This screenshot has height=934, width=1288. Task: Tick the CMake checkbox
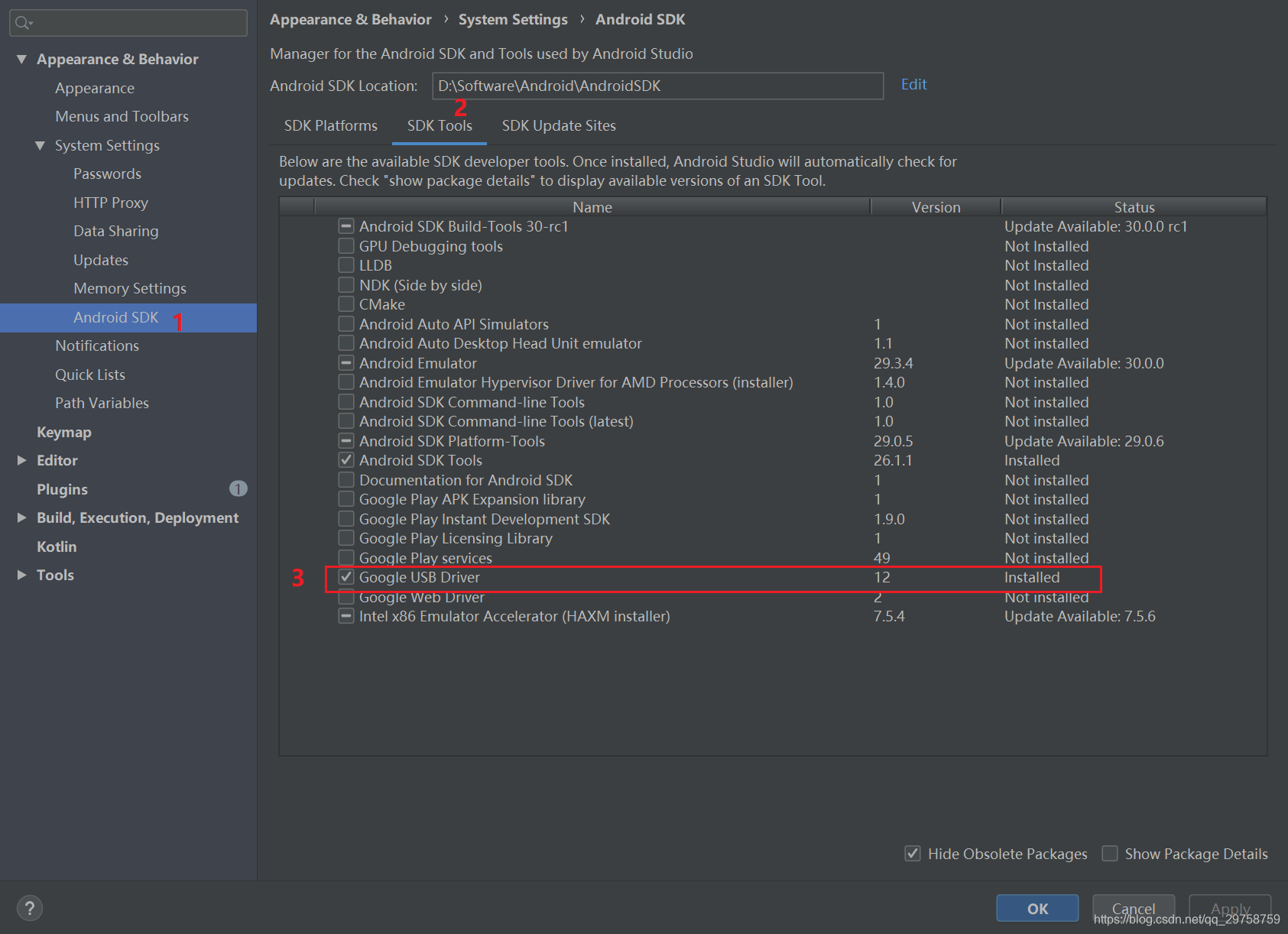346,304
